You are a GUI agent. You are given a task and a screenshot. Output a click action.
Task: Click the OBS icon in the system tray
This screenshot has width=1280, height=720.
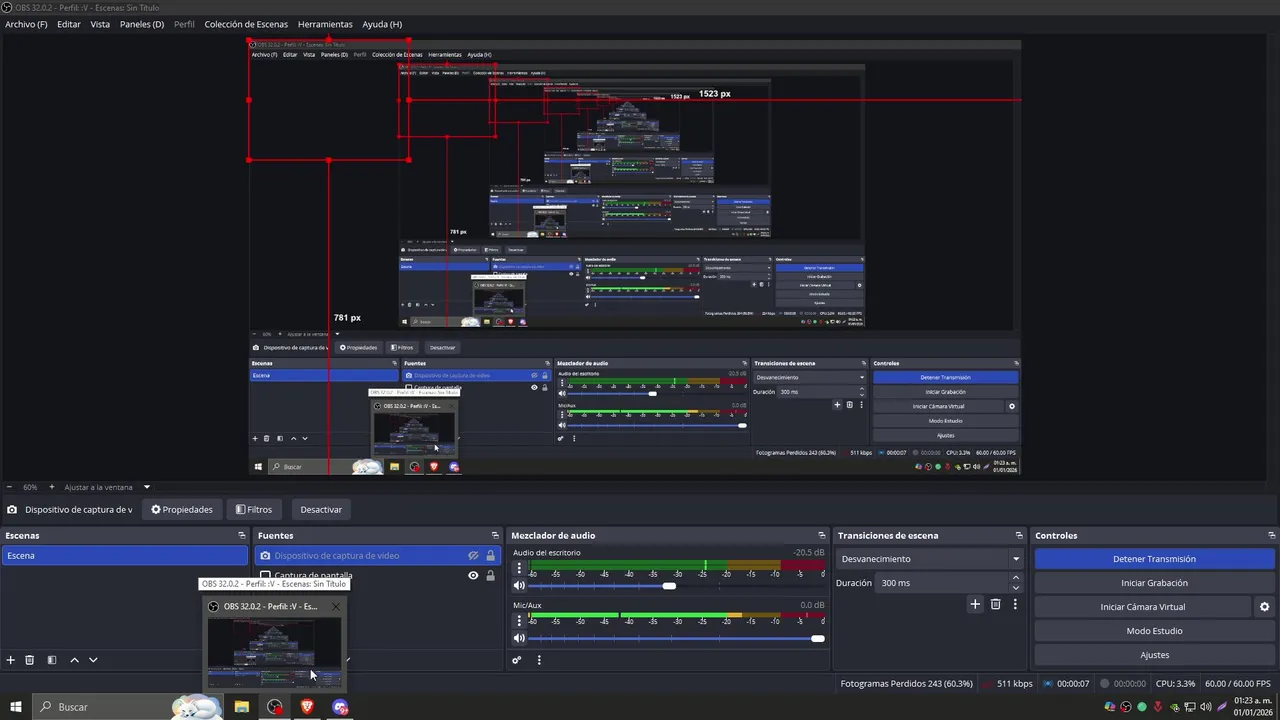[1126, 707]
